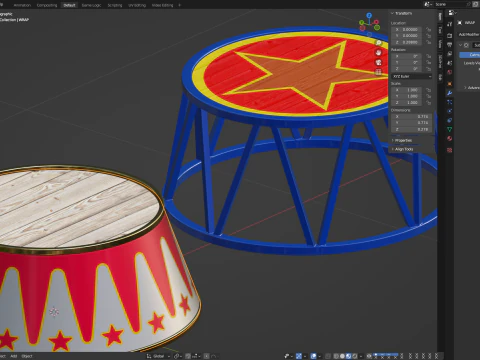This screenshot has width=480, height=360.
Task: Open the View Layer properties tab
Action: click(449, 54)
